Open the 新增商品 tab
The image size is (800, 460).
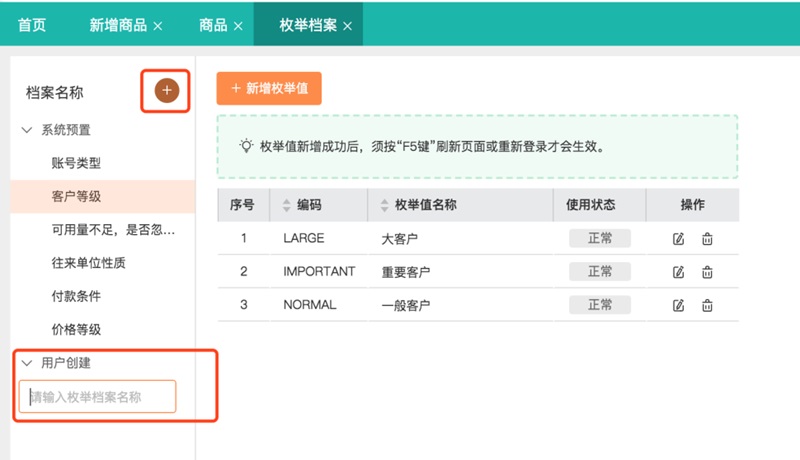tap(119, 25)
